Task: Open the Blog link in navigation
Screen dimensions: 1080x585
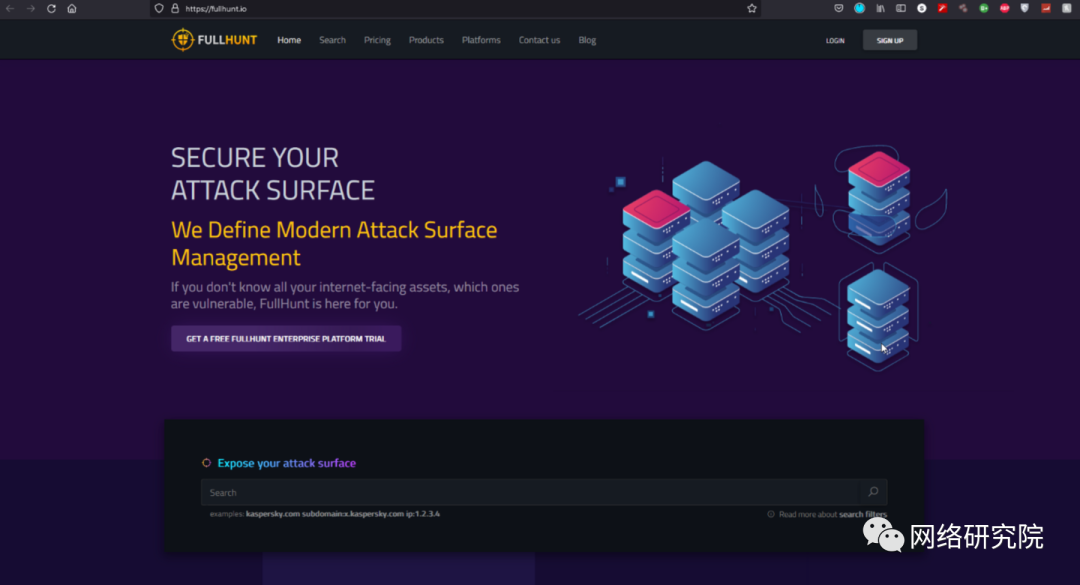Action: [587, 40]
